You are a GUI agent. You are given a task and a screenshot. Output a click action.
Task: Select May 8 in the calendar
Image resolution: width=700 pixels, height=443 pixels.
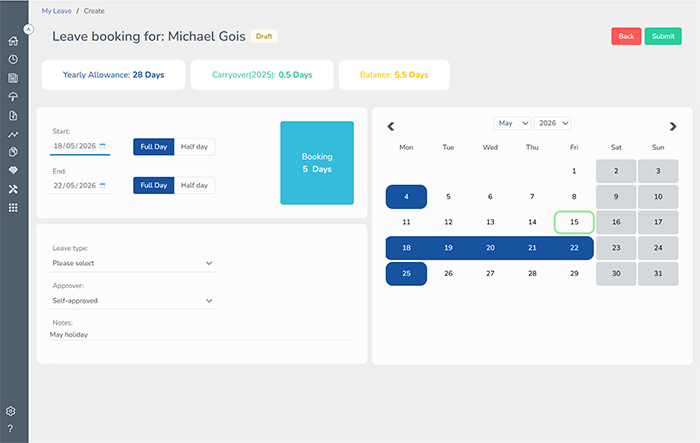[x=574, y=196]
